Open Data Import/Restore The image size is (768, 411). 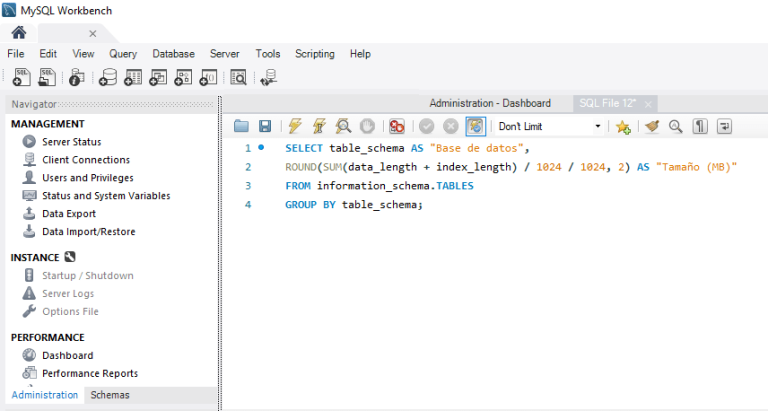click(x=89, y=231)
